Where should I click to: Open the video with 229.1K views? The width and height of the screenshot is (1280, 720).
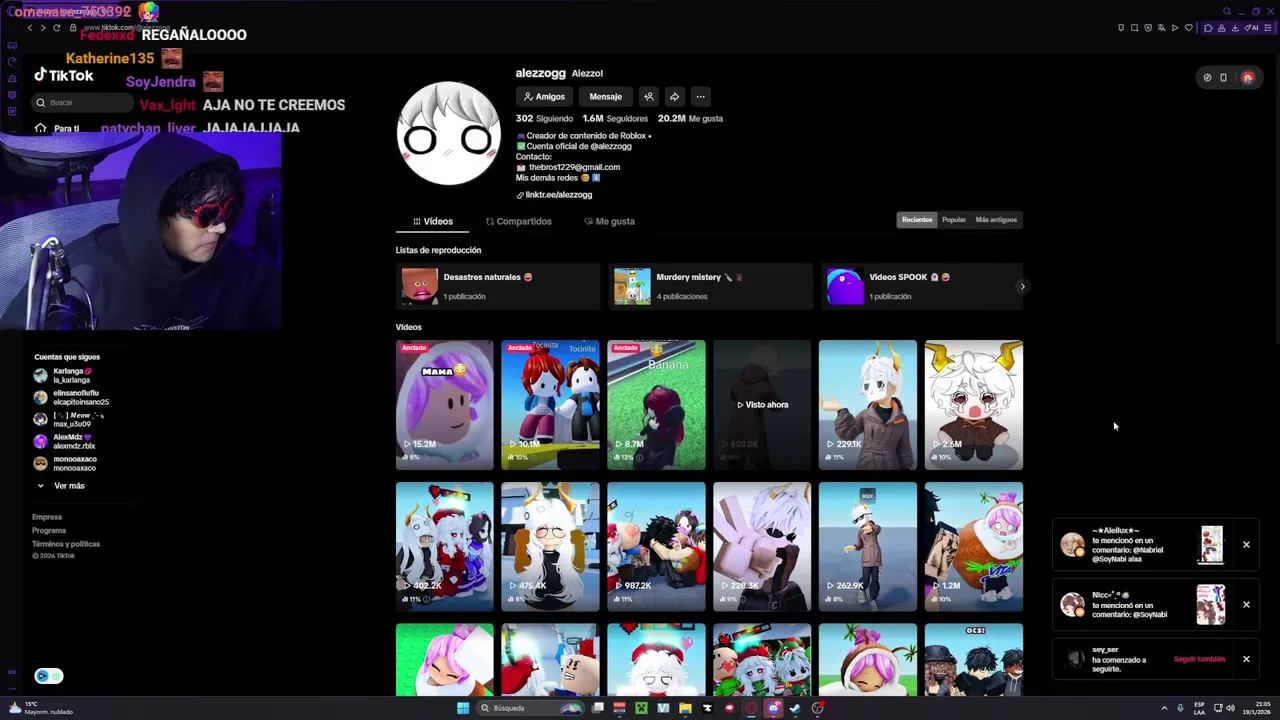[868, 405]
